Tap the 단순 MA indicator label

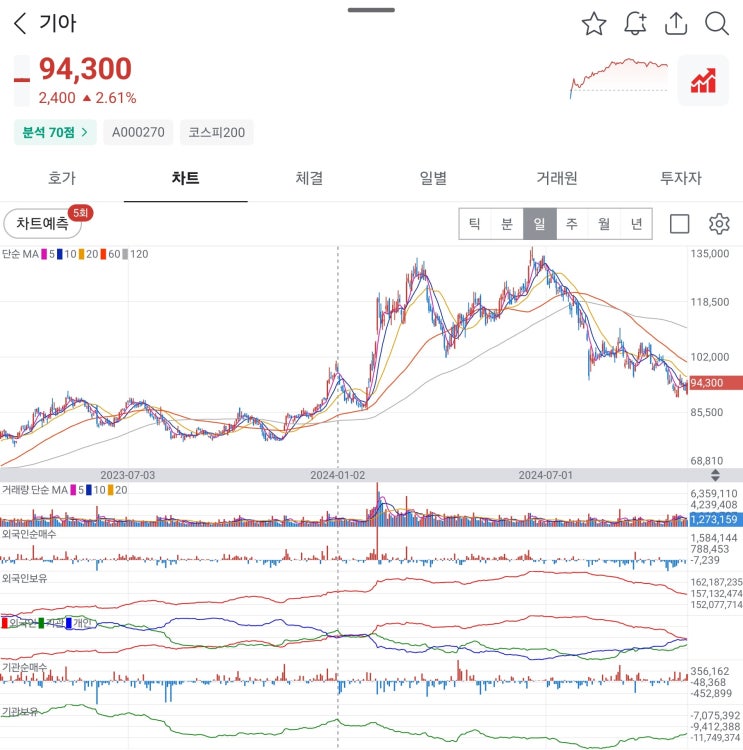[x=20, y=254]
